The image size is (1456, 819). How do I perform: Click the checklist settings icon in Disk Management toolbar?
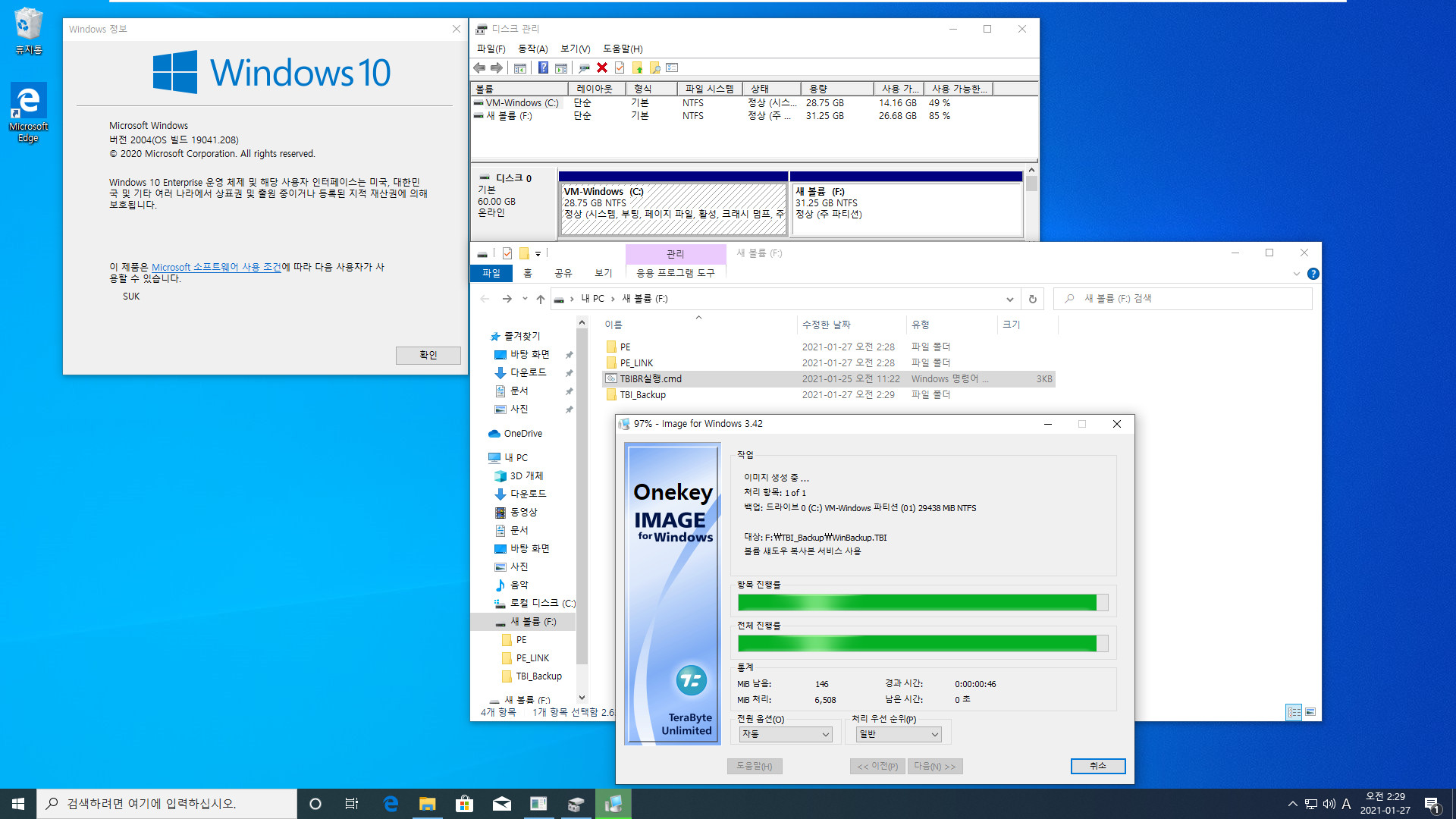(x=672, y=68)
